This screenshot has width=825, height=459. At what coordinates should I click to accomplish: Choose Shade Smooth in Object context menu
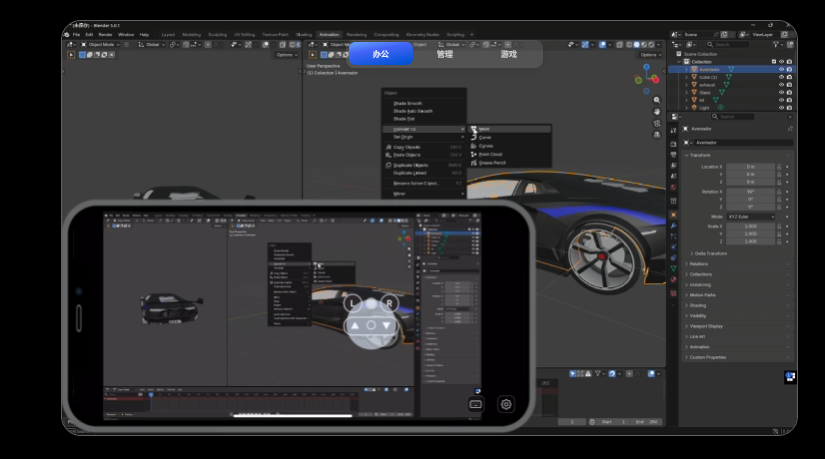tap(408, 104)
